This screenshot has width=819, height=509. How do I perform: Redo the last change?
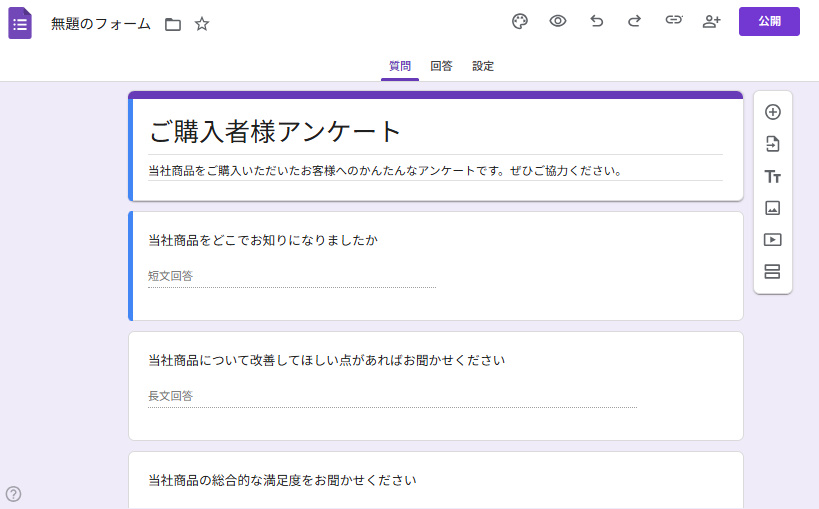(634, 21)
